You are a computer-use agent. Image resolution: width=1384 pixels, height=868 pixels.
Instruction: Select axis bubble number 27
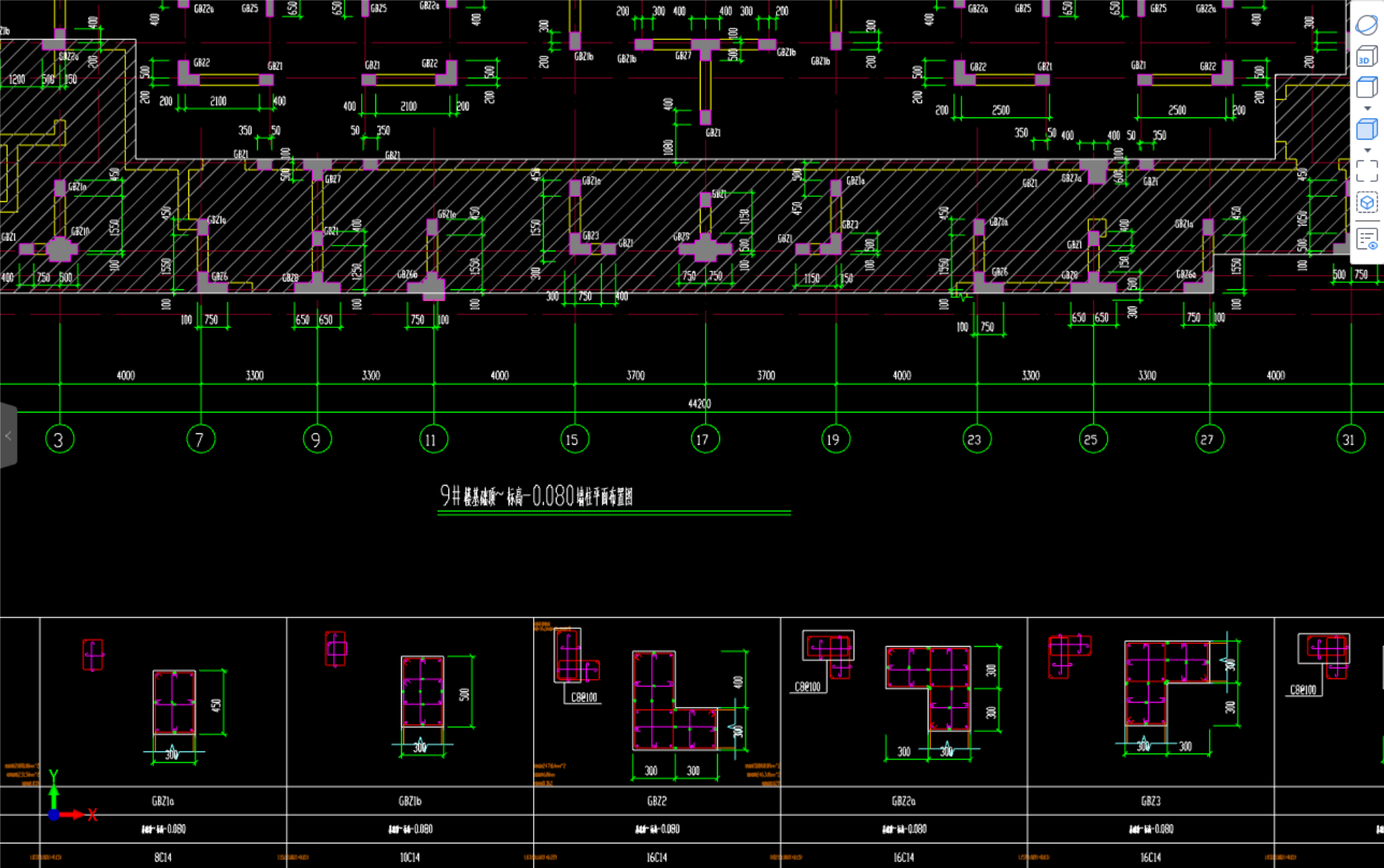pos(1209,439)
